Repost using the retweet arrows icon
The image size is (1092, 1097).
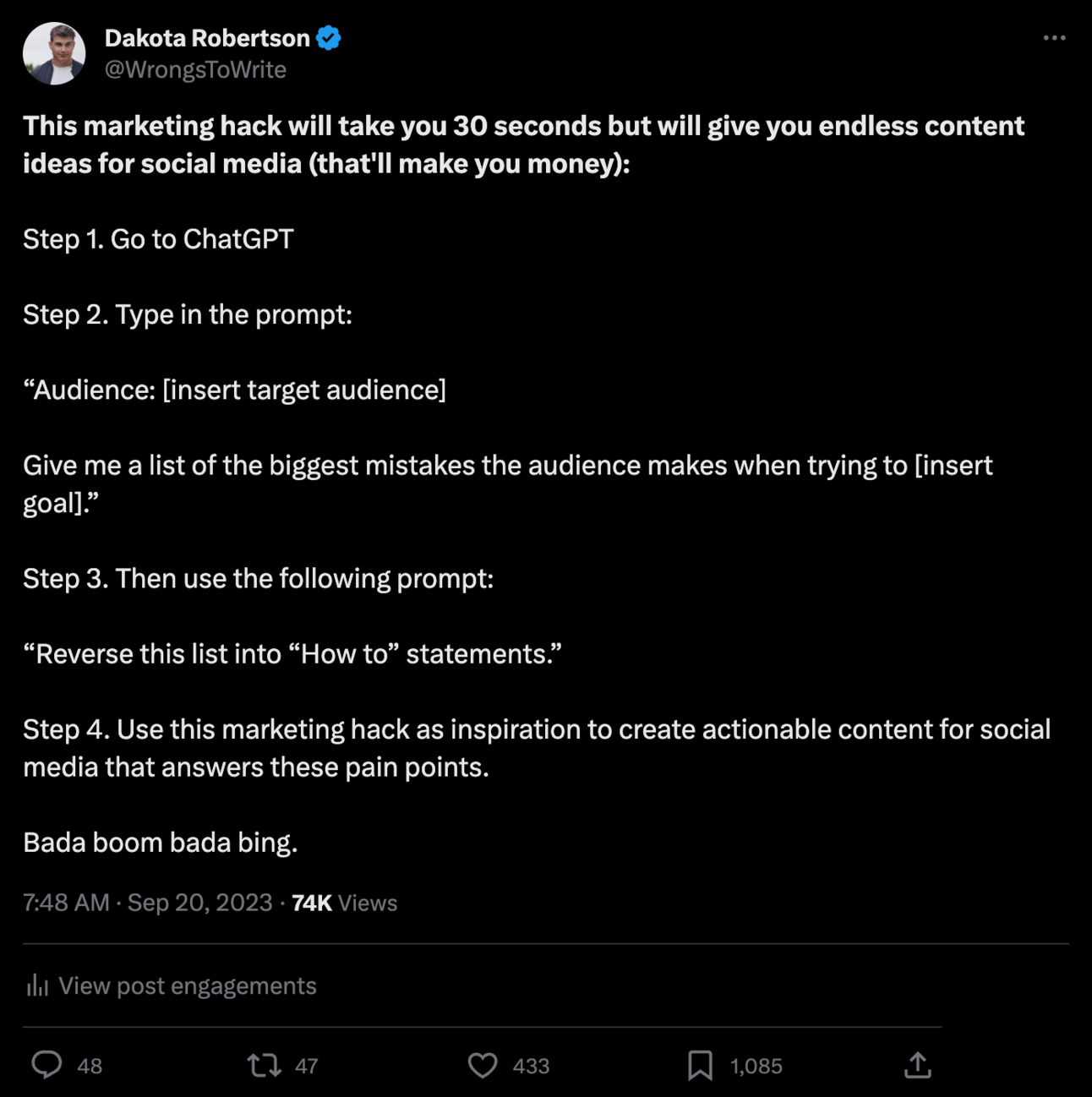265,1065
